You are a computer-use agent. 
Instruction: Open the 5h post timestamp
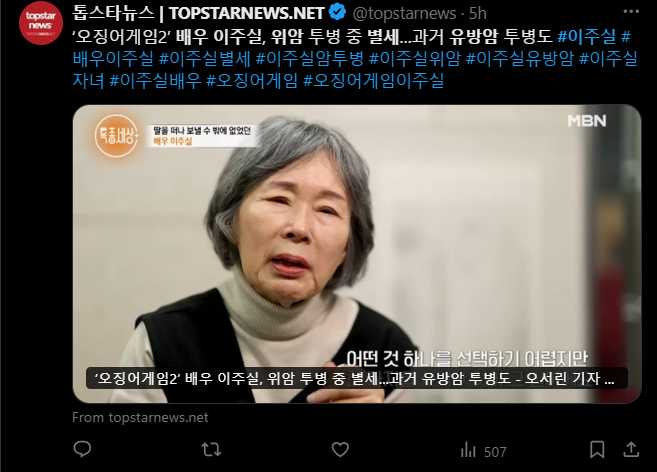pos(477,13)
